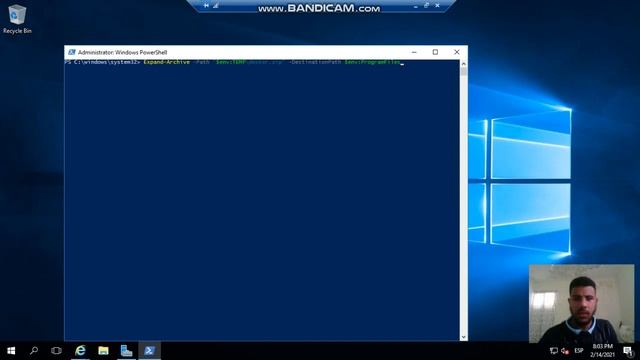Click PowerShell scrollbar down arrow
Screen dimensions: 640x360
pyautogui.click(x=464, y=337)
